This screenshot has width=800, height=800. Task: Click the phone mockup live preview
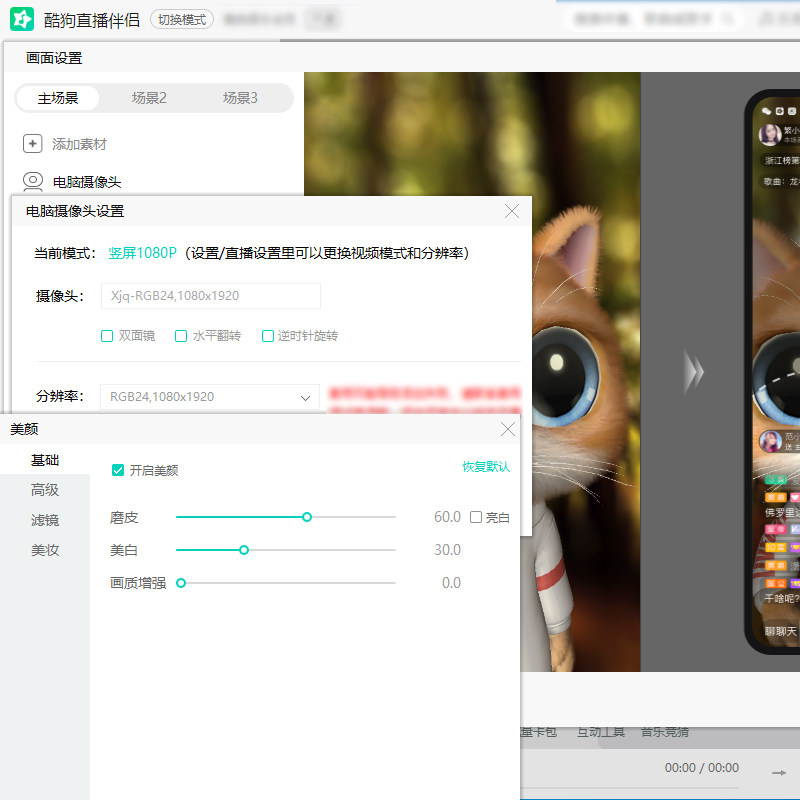click(x=772, y=371)
